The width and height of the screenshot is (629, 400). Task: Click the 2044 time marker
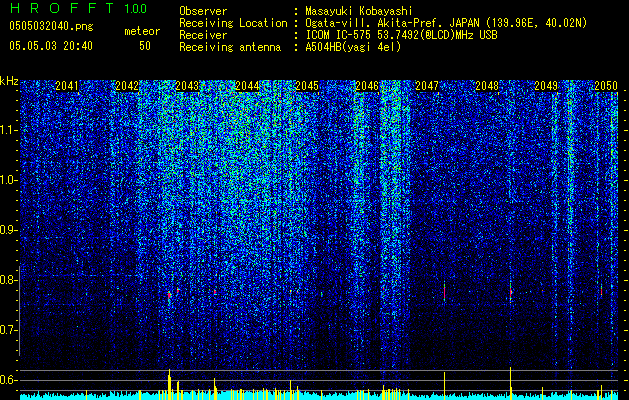click(x=247, y=86)
